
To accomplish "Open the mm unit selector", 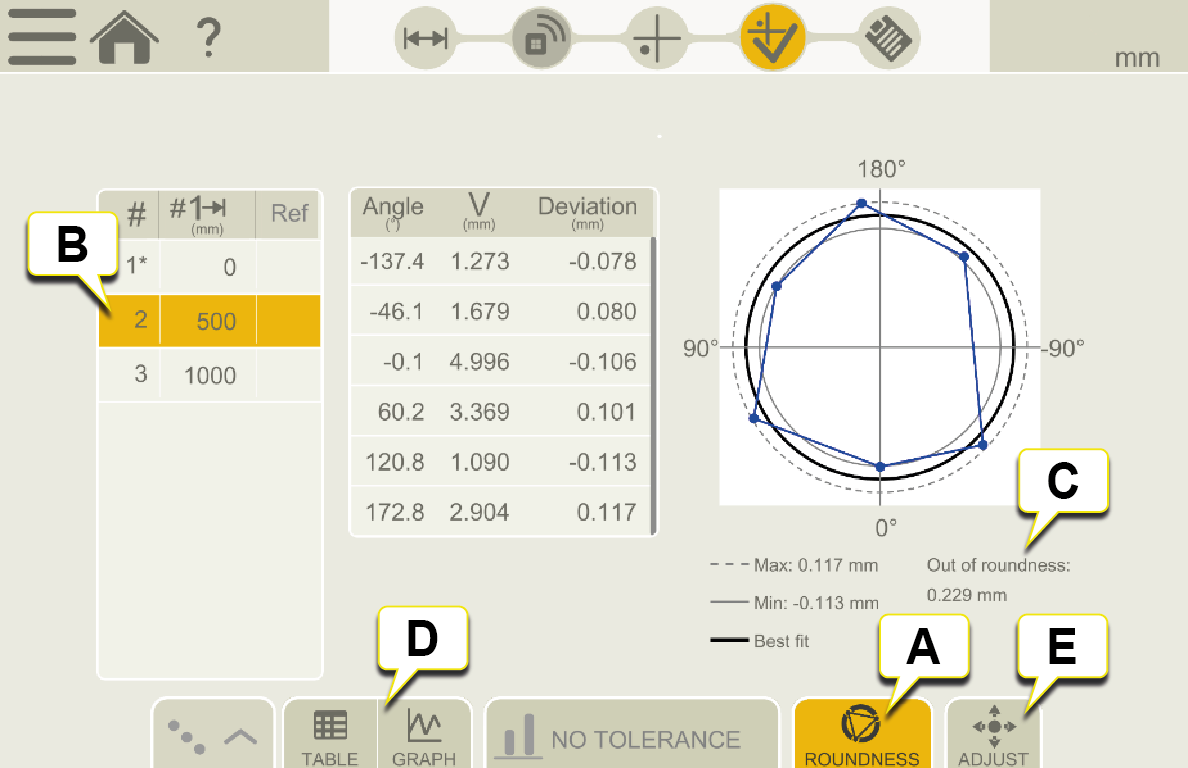I will click(x=1136, y=58).
